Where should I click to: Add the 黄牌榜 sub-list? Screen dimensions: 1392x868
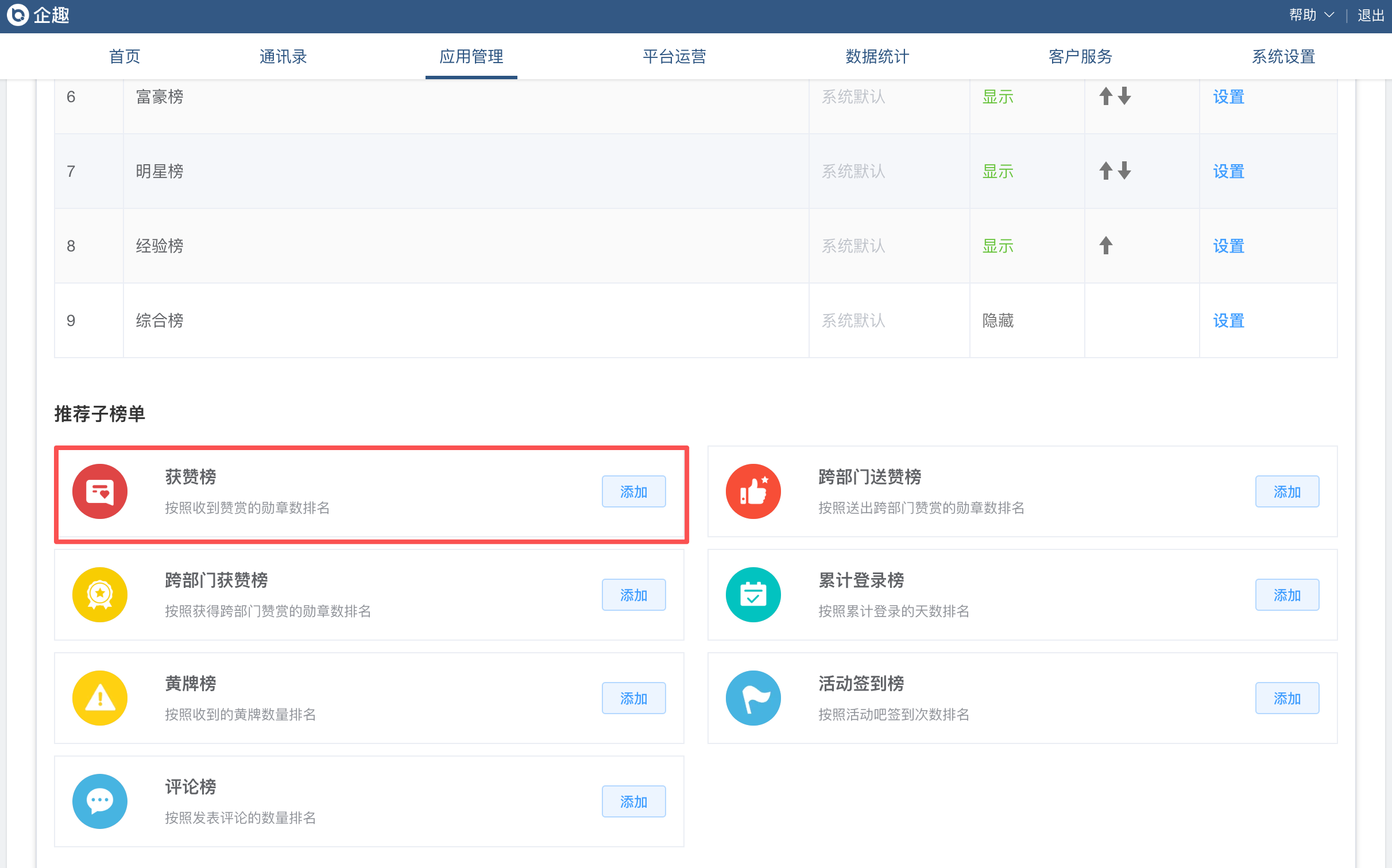point(634,698)
